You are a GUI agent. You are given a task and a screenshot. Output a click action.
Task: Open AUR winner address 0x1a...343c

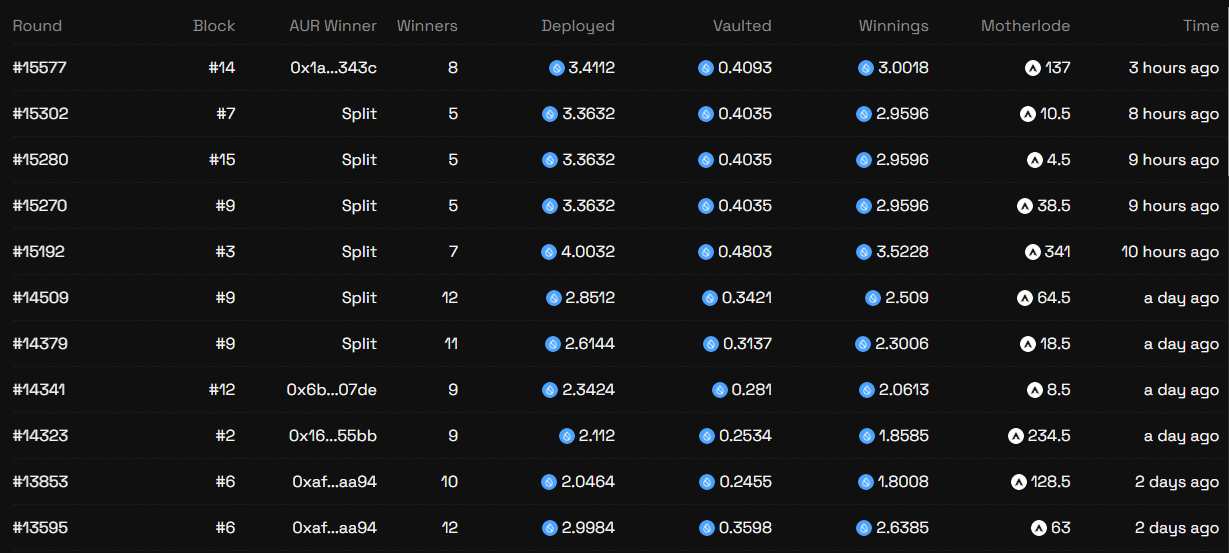(333, 68)
